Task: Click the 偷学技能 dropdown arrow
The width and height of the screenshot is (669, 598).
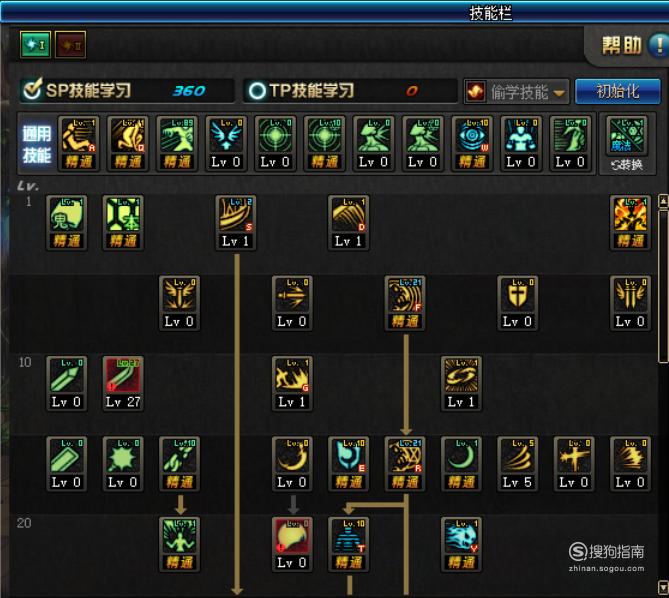Action: point(559,93)
